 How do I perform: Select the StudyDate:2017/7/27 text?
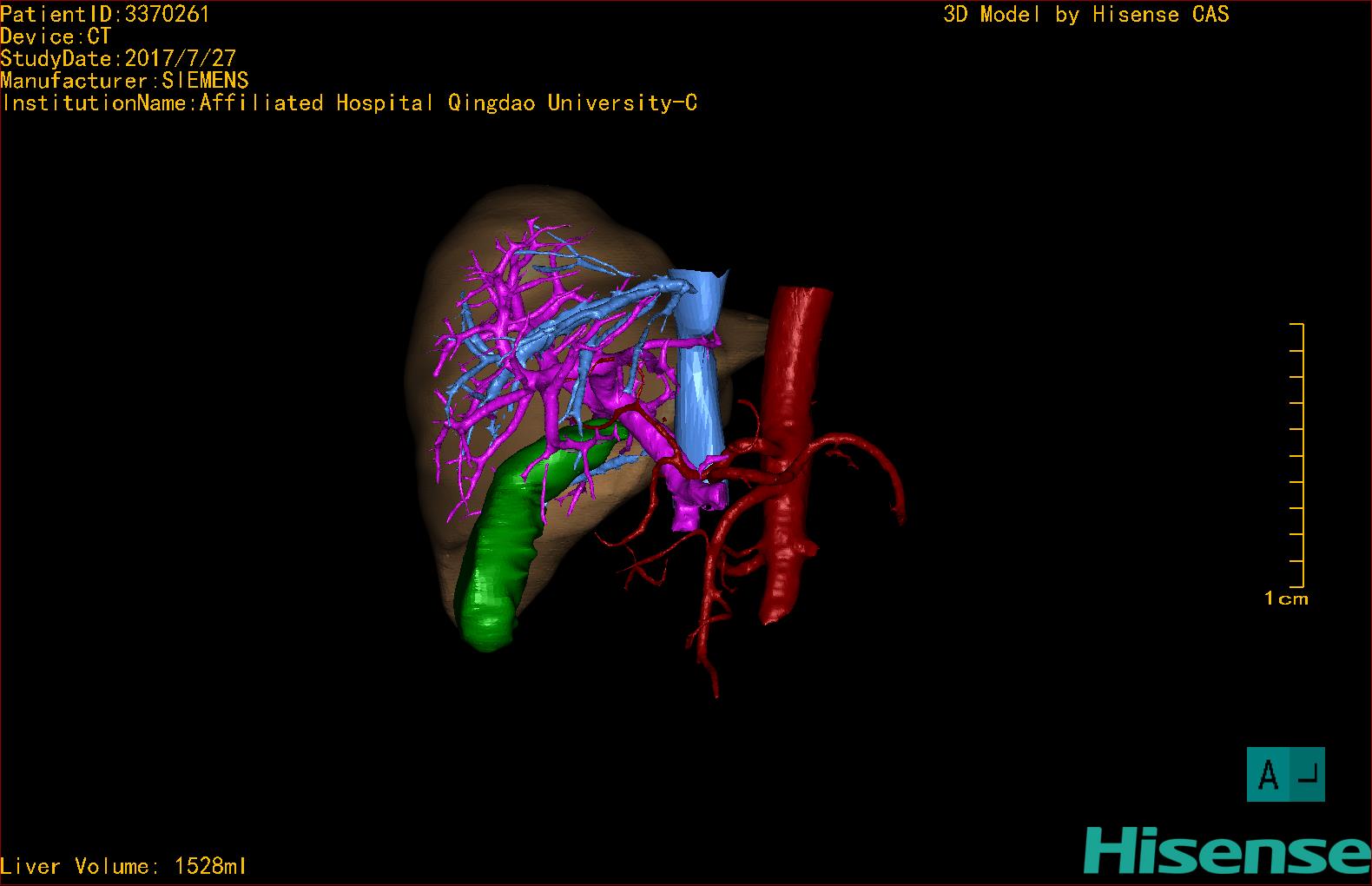point(118,58)
